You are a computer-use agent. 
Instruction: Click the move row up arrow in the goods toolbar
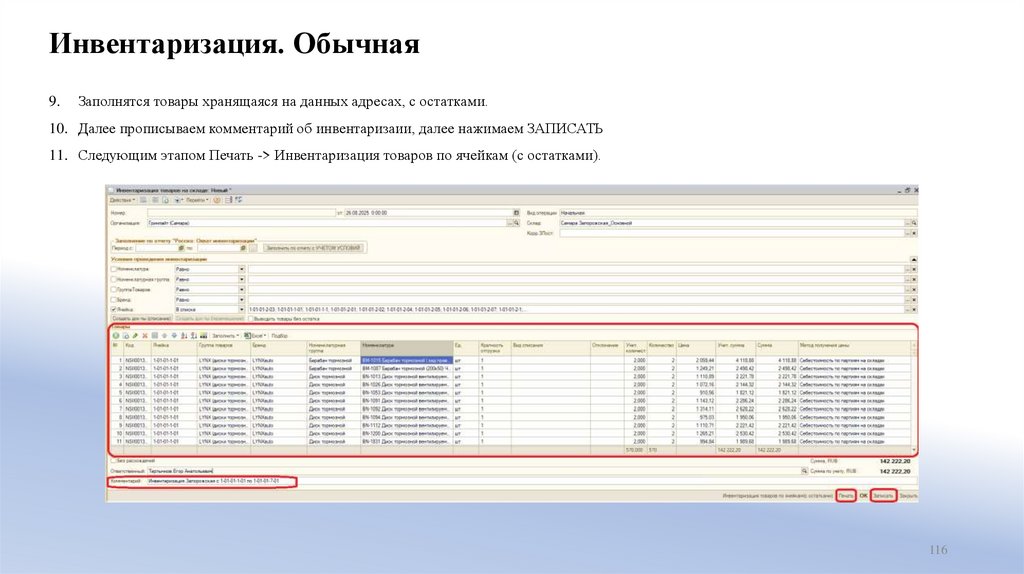click(164, 336)
